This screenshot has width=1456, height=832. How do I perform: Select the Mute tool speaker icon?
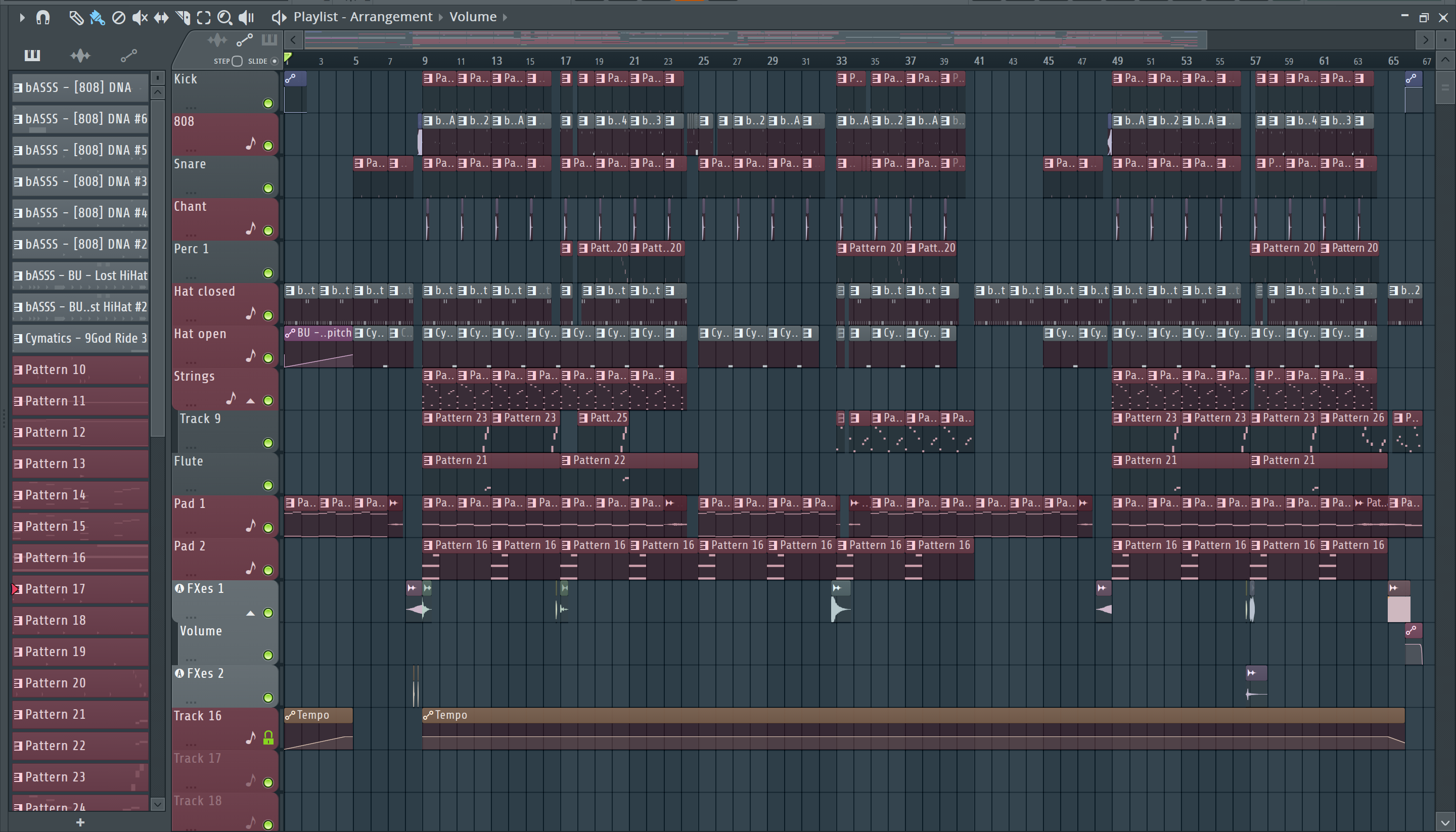click(x=140, y=18)
